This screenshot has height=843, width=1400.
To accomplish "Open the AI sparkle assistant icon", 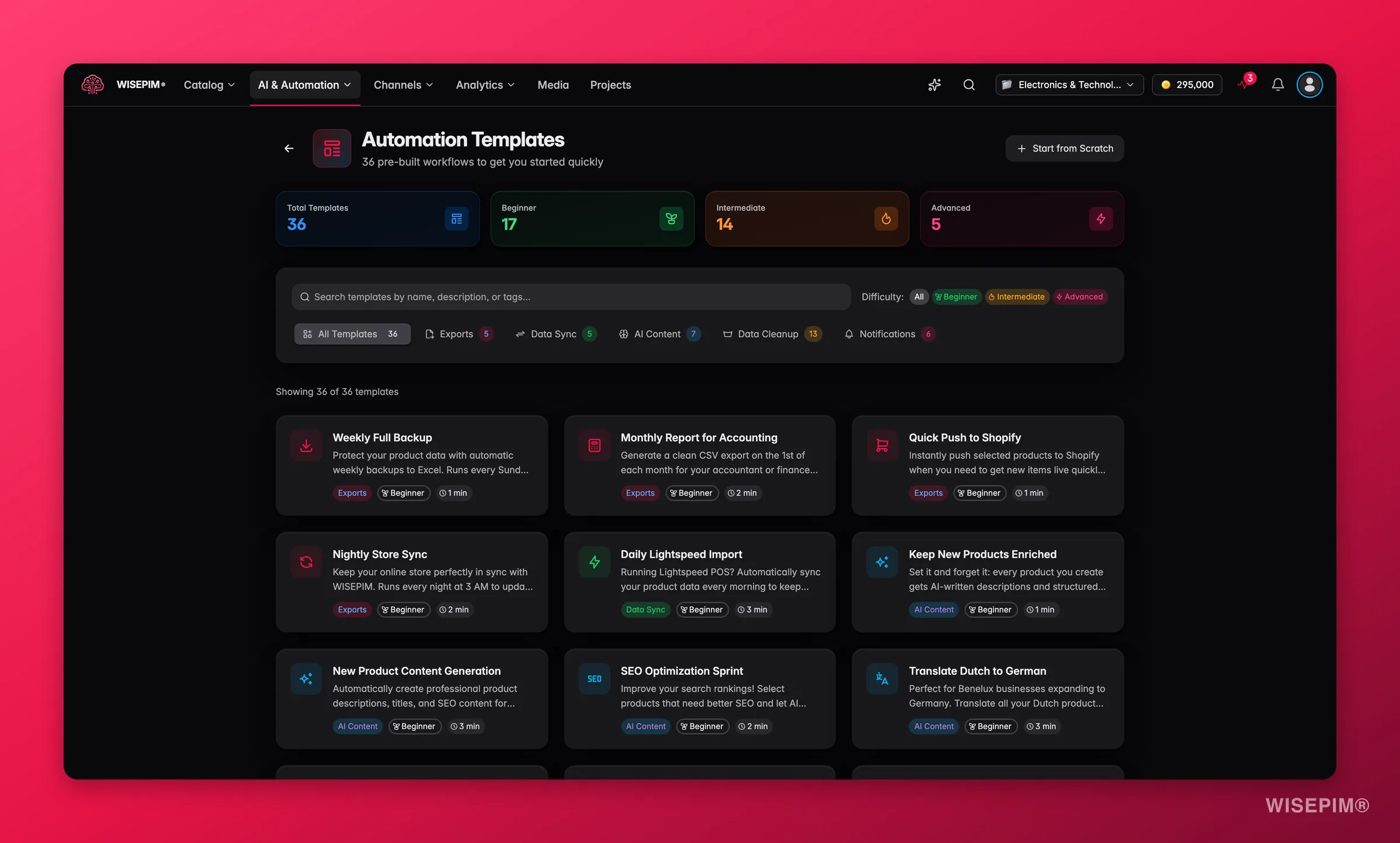I will click(935, 85).
